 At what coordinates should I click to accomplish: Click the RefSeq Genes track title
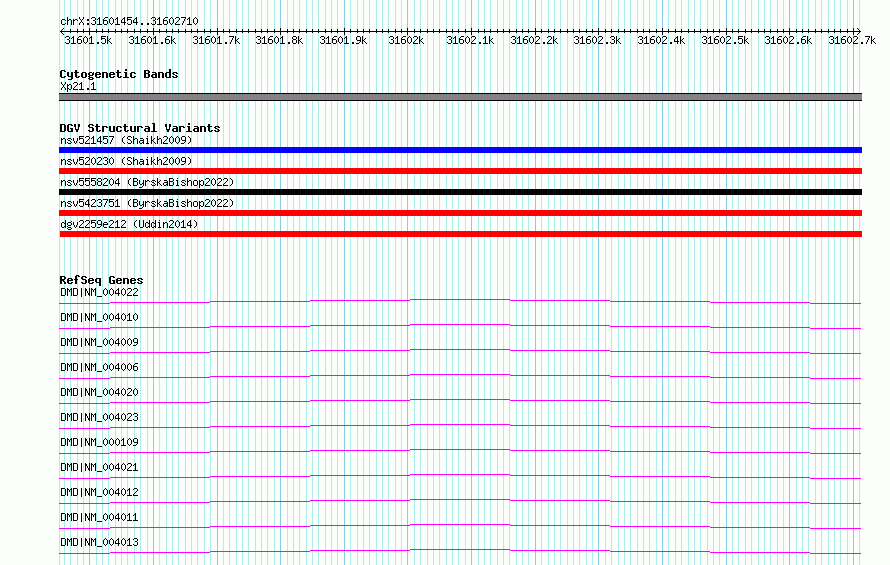coord(101,280)
